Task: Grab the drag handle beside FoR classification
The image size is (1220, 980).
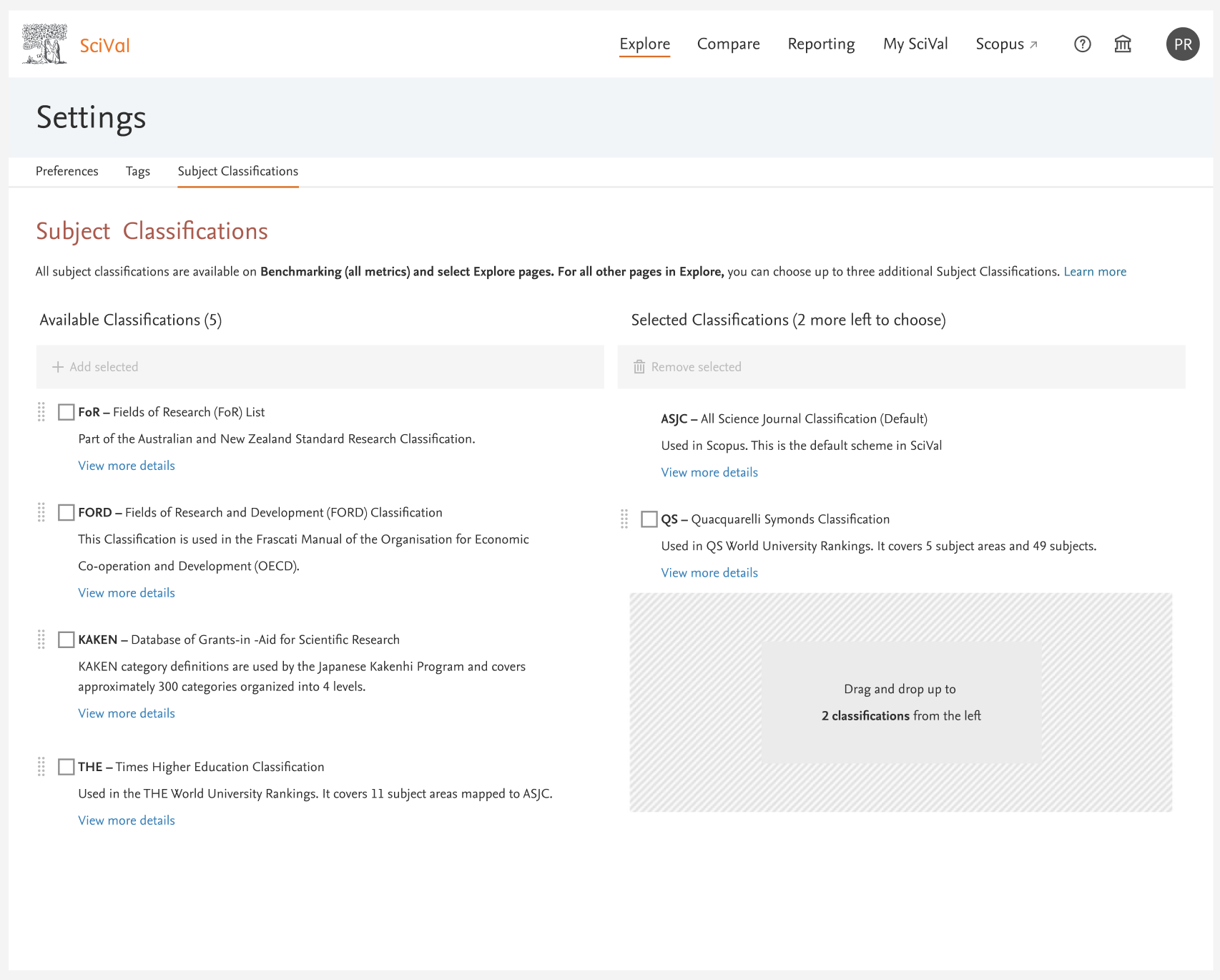Action: tap(41, 412)
